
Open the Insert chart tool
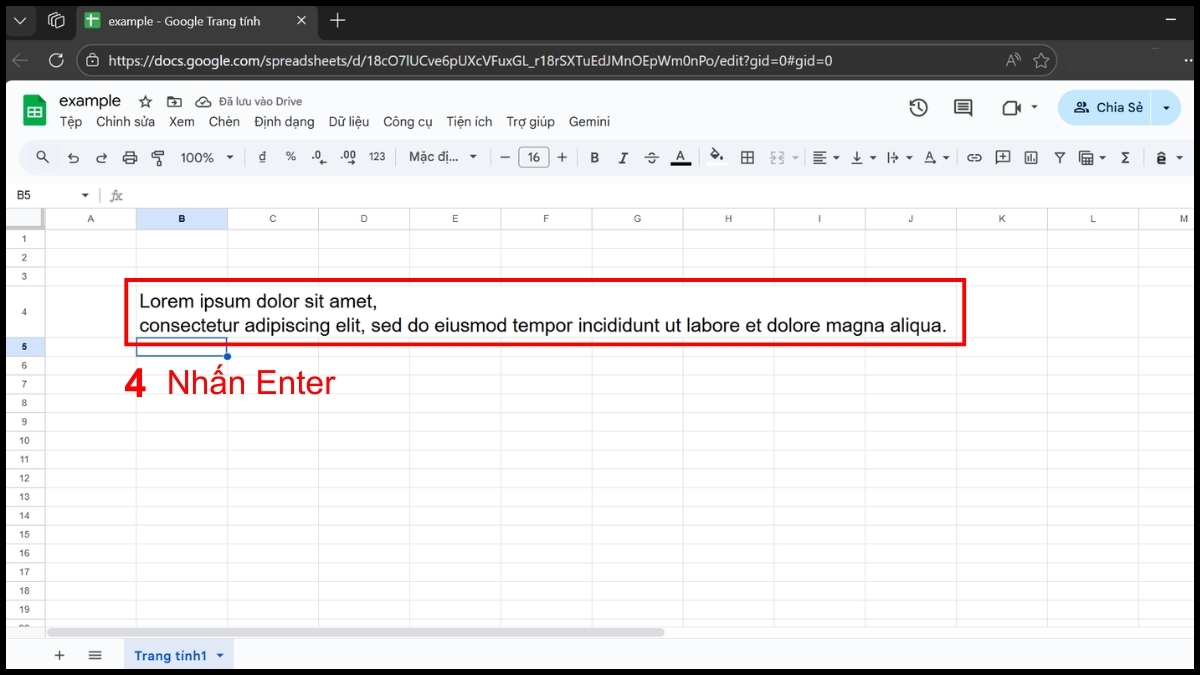click(1031, 157)
